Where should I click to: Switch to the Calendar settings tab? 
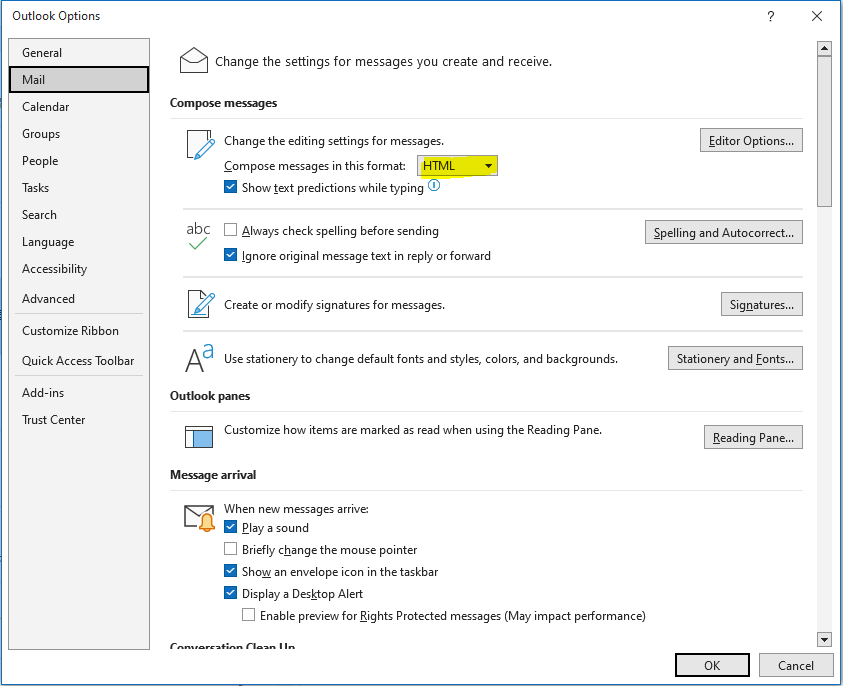(x=45, y=106)
